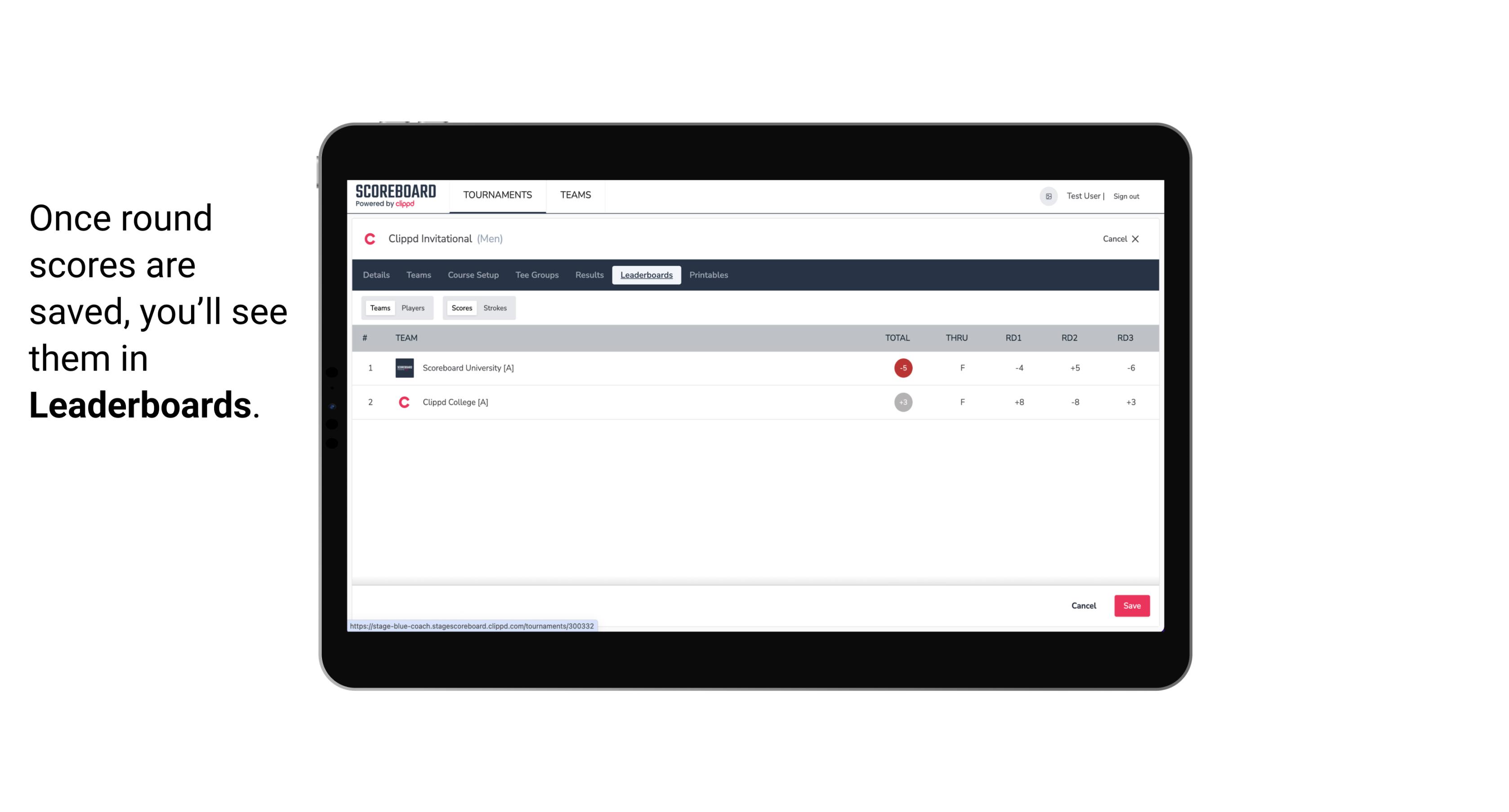Toggle the Scores leaderboard view

(x=461, y=308)
